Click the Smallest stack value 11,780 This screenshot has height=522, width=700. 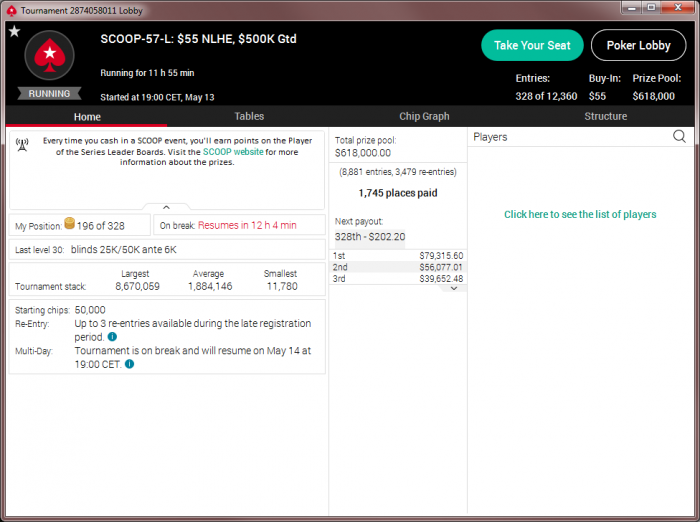[x=282, y=286]
